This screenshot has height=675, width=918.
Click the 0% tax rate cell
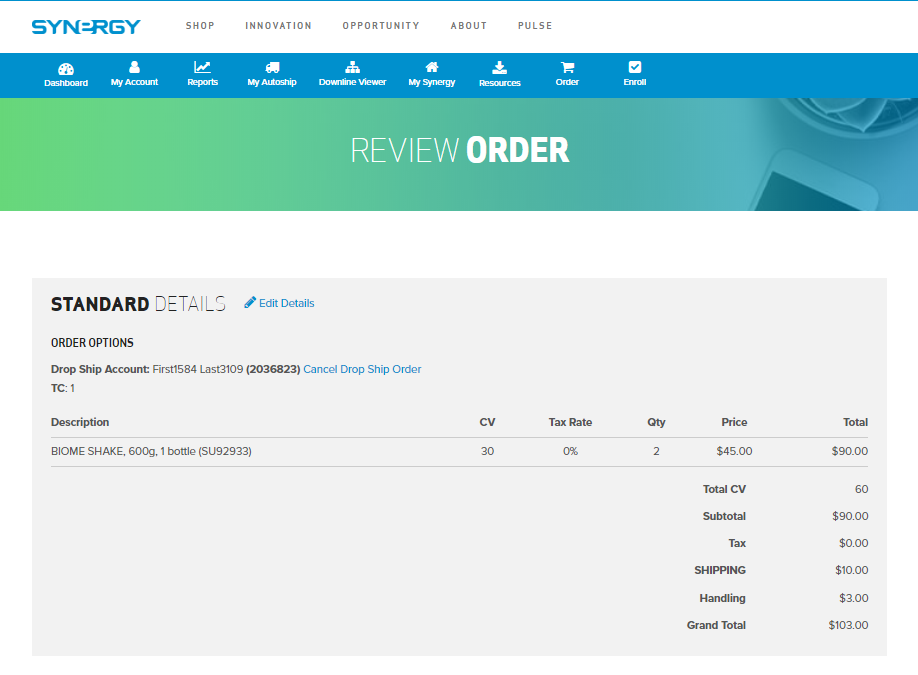pos(570,451)
